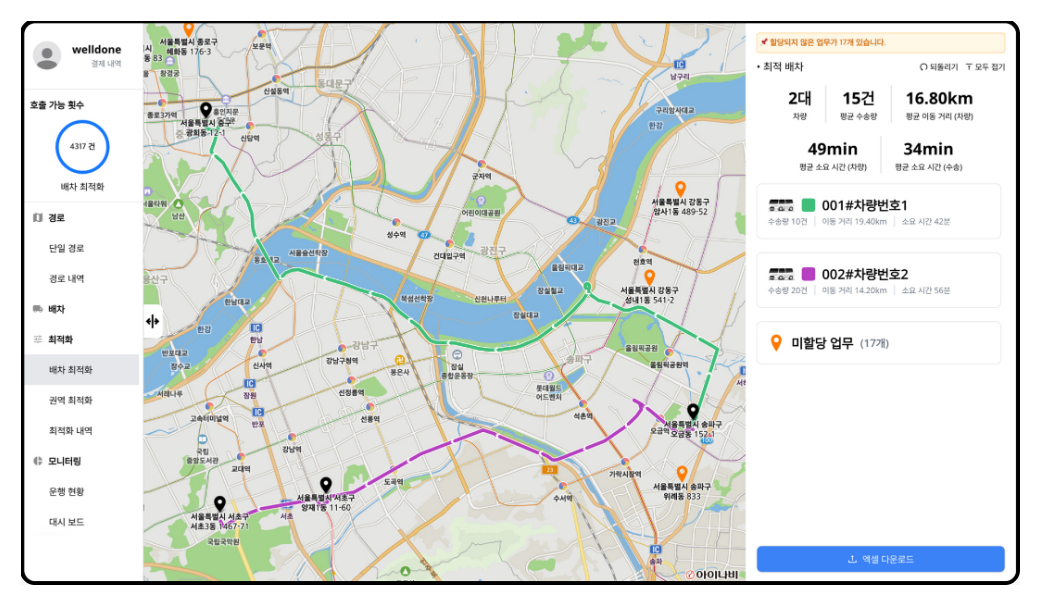
Task: Expand the 경로 menu section
Action: point(57,217)
